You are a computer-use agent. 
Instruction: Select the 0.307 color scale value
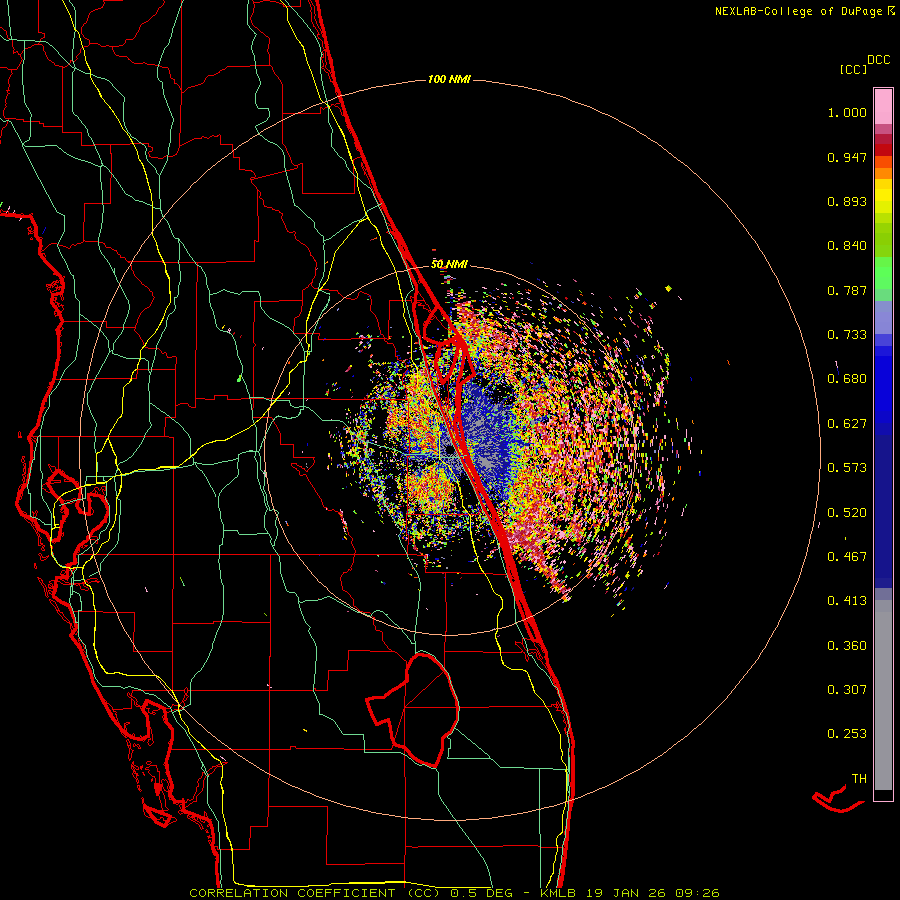coord(847,690)
